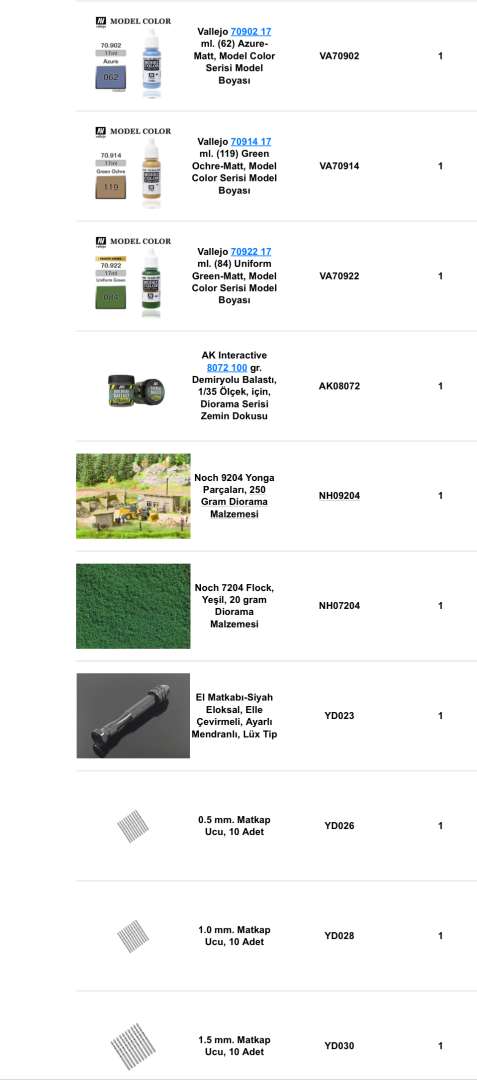
Task: Open the Green Ochre paint bottle image
Action: [x=133, y=166]
